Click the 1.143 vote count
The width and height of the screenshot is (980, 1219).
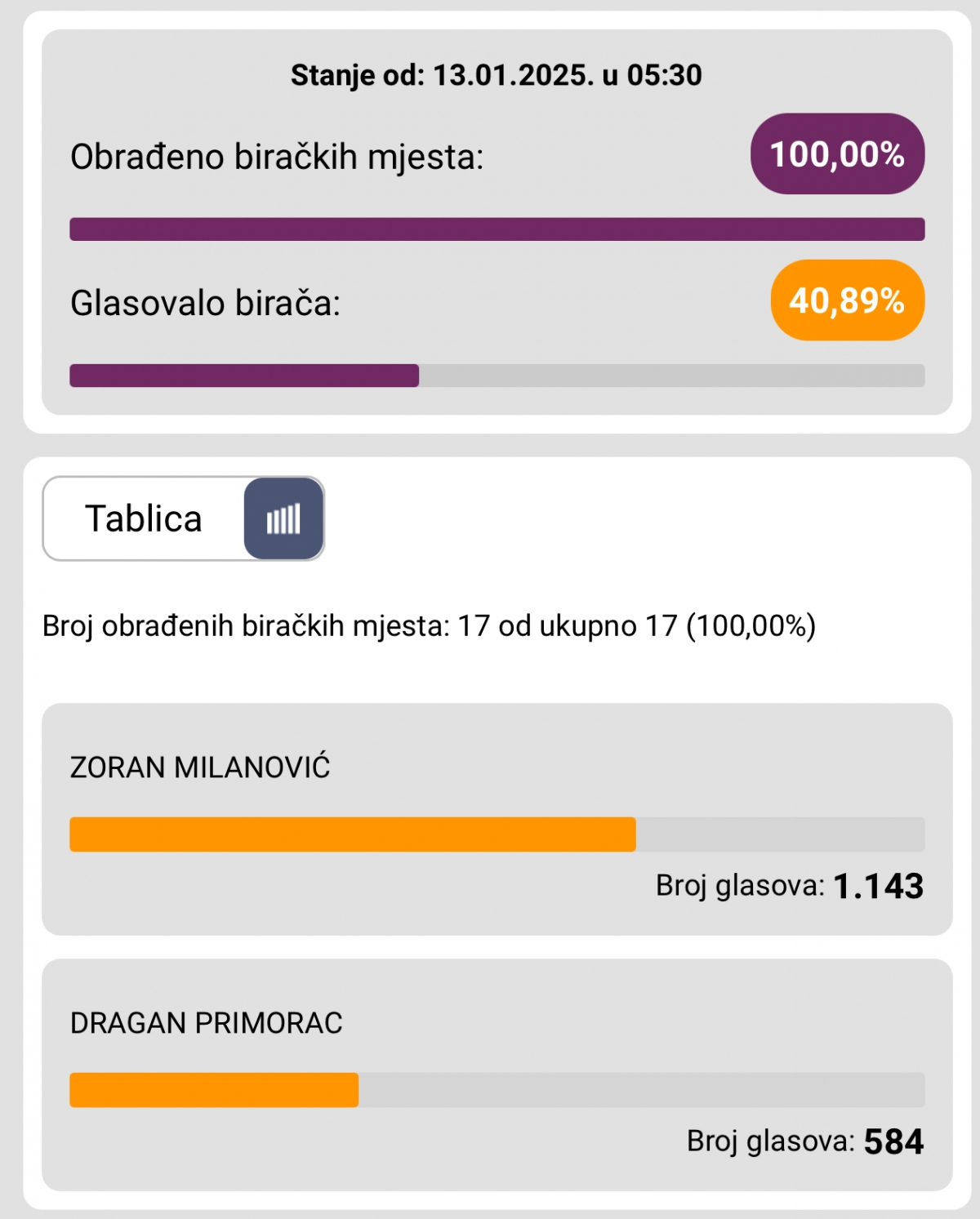(878, 886)
